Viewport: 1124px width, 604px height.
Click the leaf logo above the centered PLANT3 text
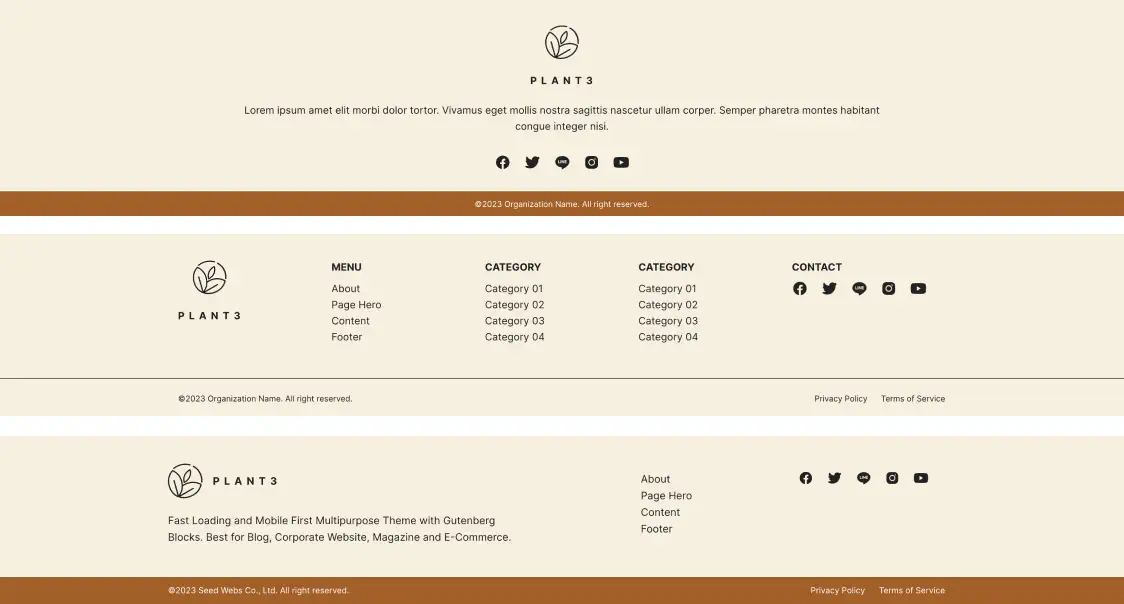click(x=562, y=43)
